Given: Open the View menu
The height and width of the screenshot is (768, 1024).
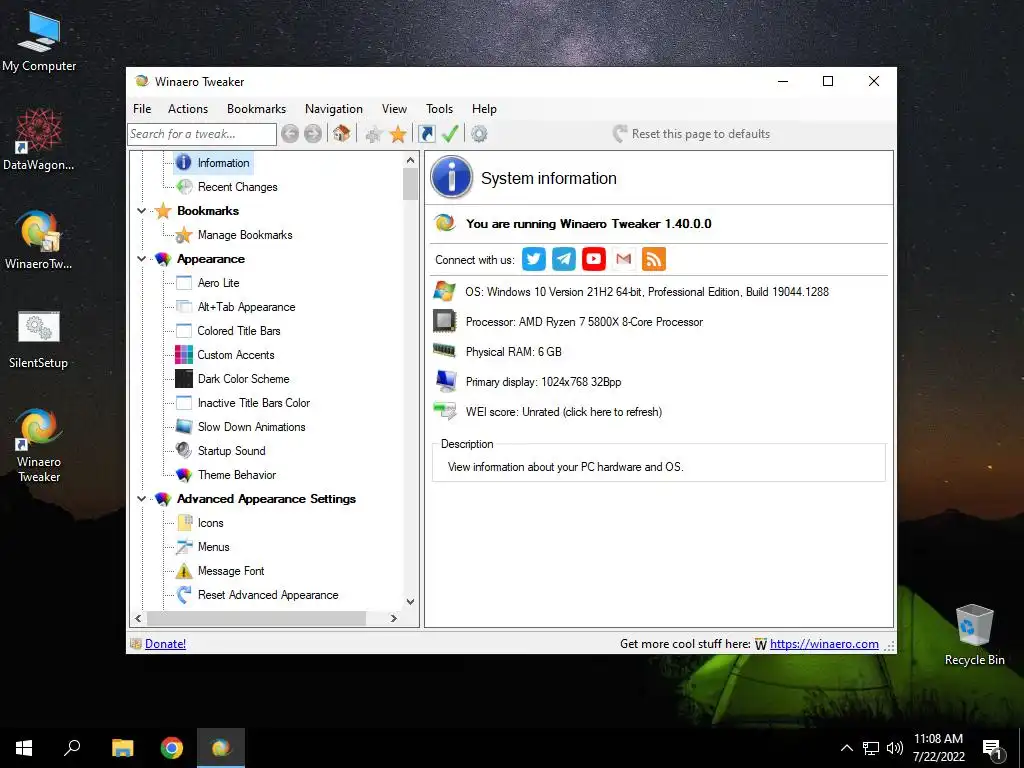Looking at the screenshot, I should [x=394, y=109].
